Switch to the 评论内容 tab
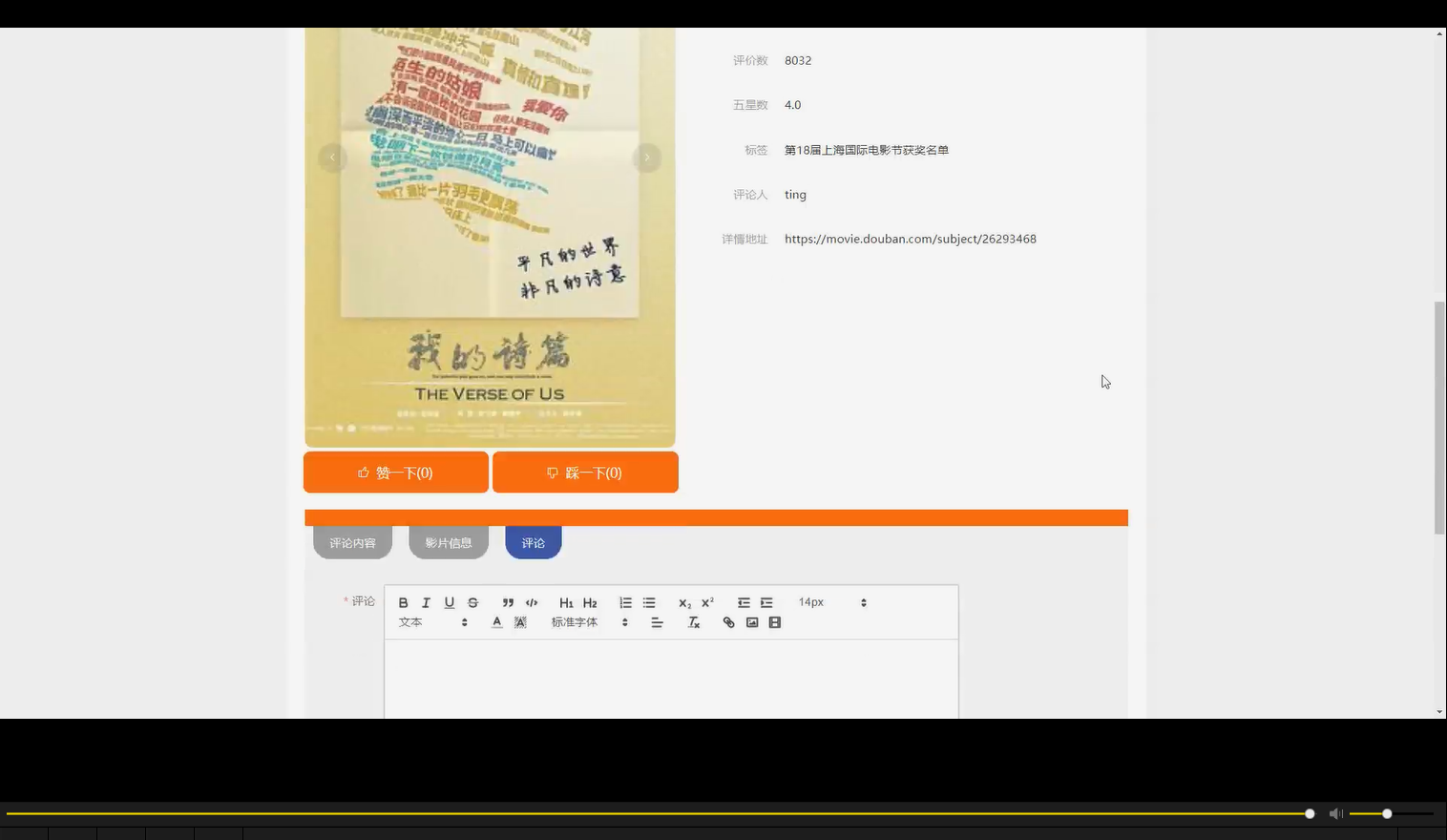The height and width of the screenshot is (840, 1447). [352, 542]
